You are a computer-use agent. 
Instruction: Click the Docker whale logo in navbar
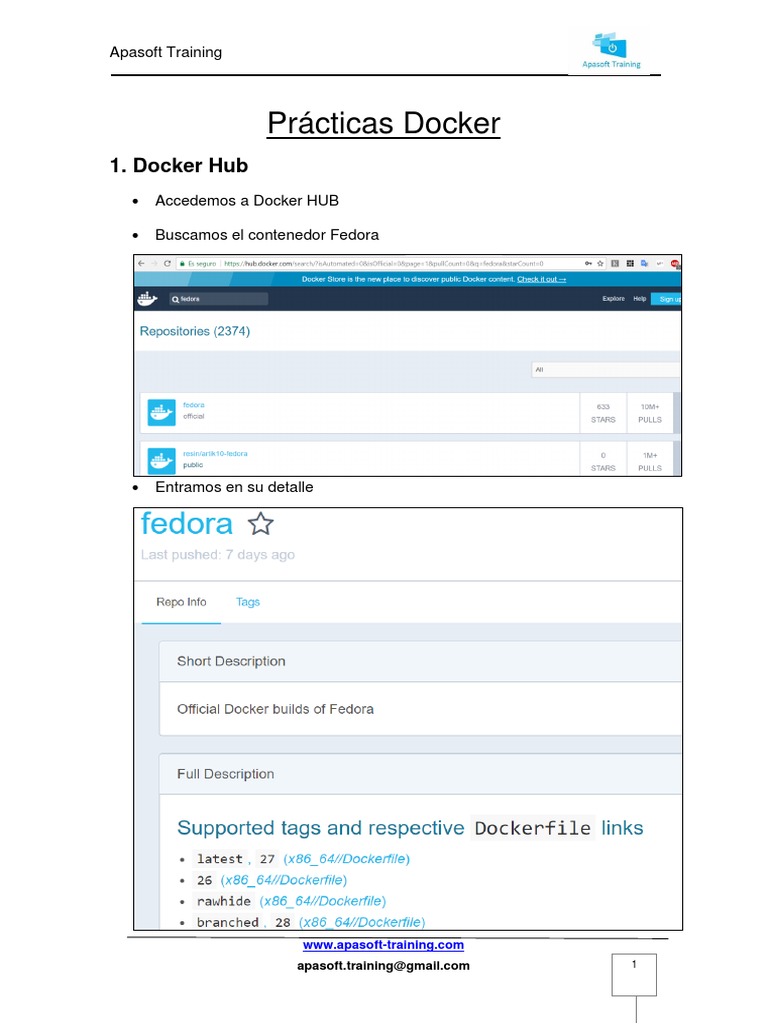pyautogui.click(x=148, y=298)
